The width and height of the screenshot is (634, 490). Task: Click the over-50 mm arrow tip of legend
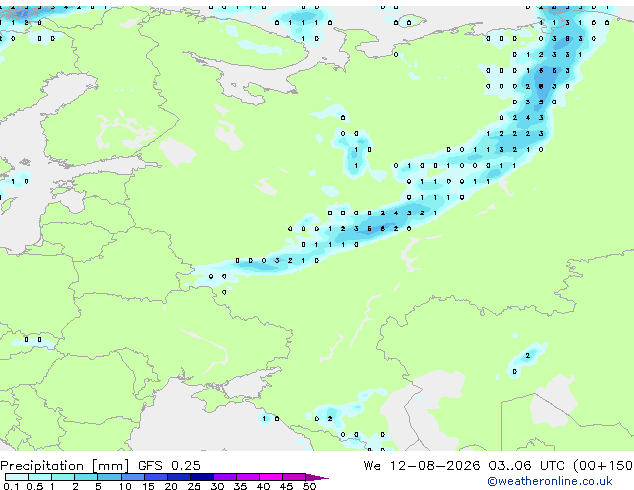point(317,477)
